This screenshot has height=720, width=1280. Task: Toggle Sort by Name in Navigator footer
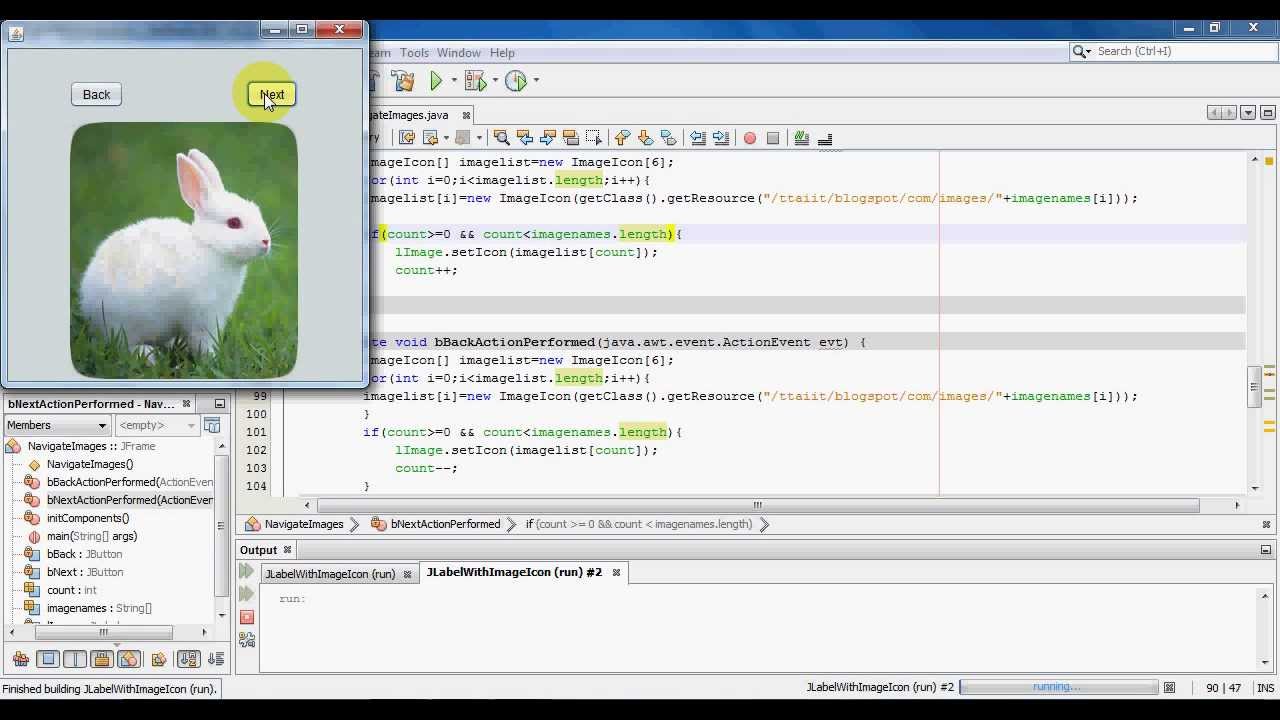pos(188,659)
